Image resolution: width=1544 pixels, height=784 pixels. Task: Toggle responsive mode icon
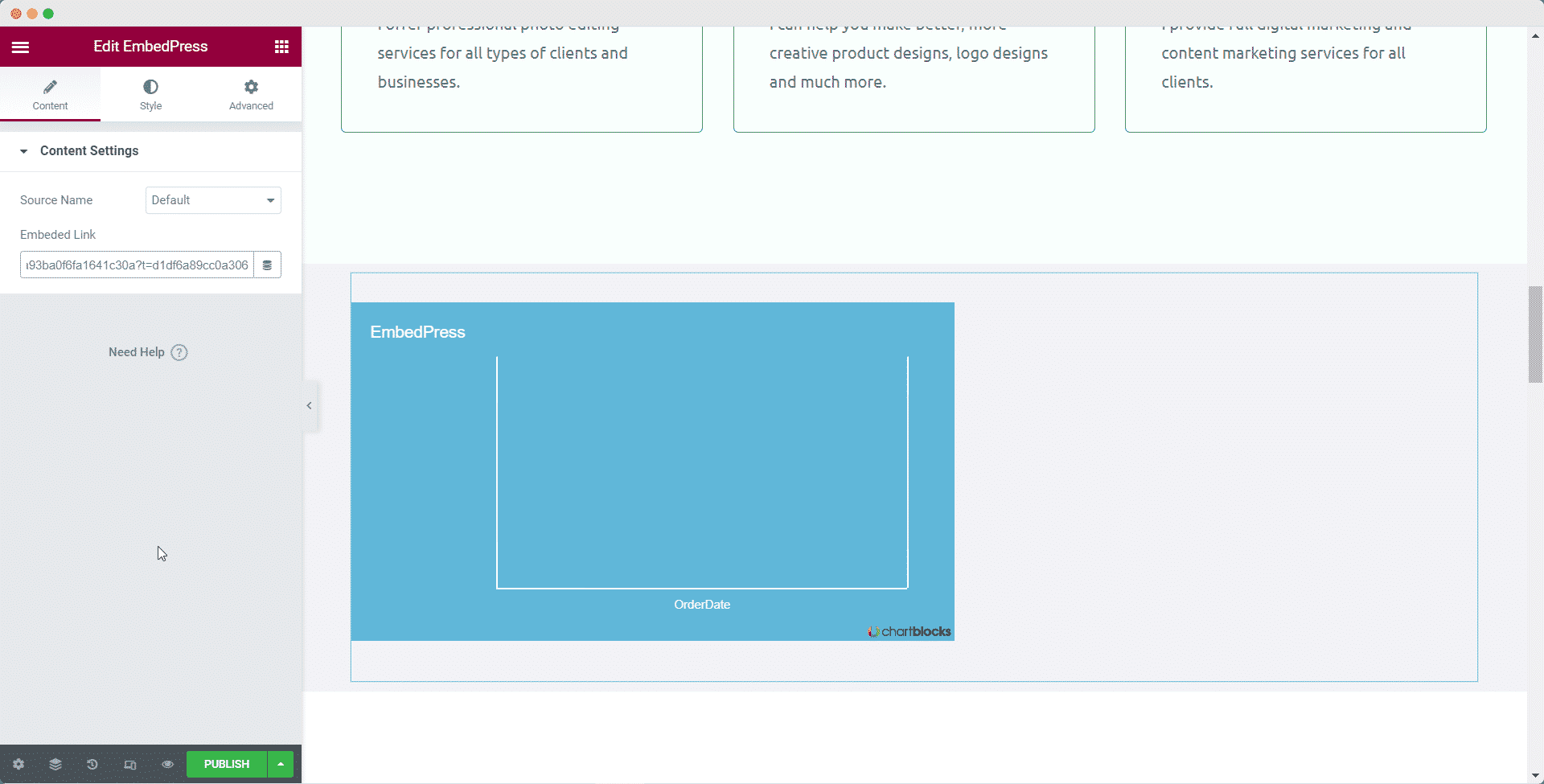pyautogui.click(x=130, y=764)
